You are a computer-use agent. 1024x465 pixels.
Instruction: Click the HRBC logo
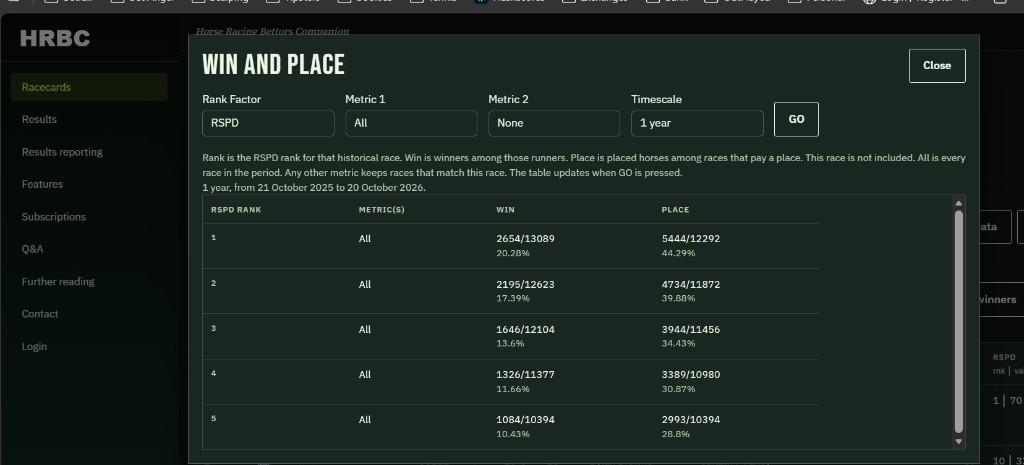tap(55, 39)
